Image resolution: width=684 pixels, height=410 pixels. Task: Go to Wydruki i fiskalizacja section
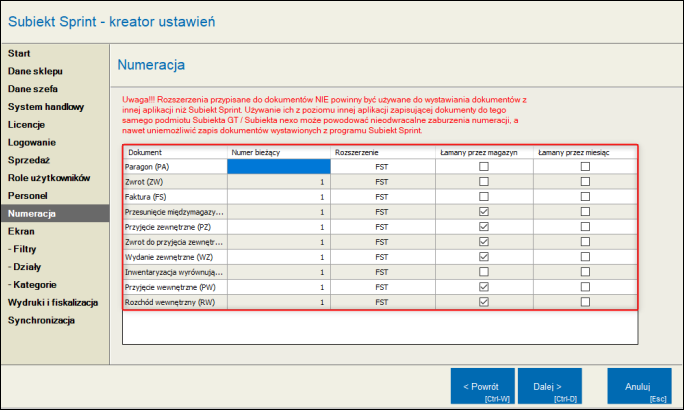click(53, 303)
